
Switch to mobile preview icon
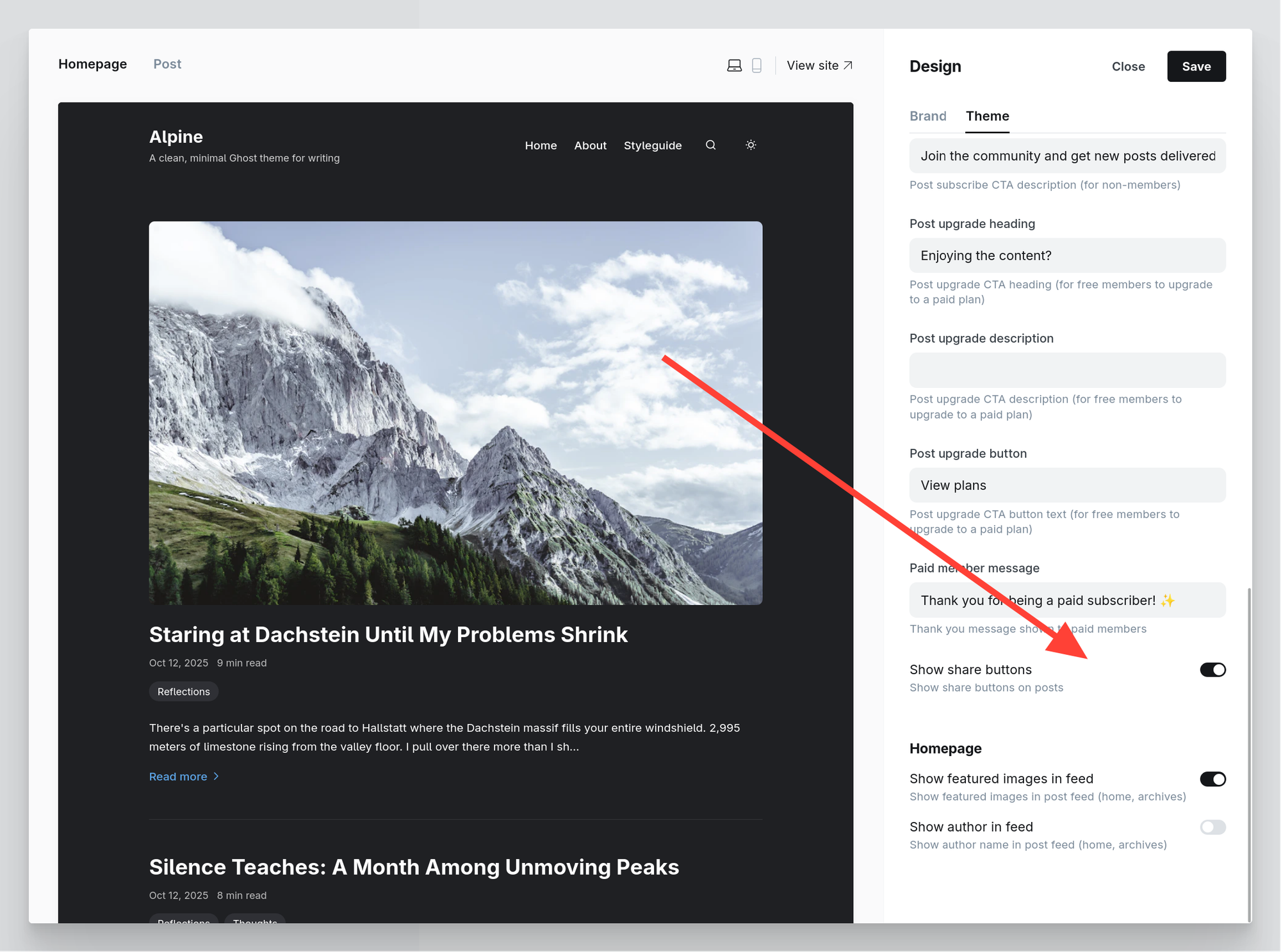(756, 65)
